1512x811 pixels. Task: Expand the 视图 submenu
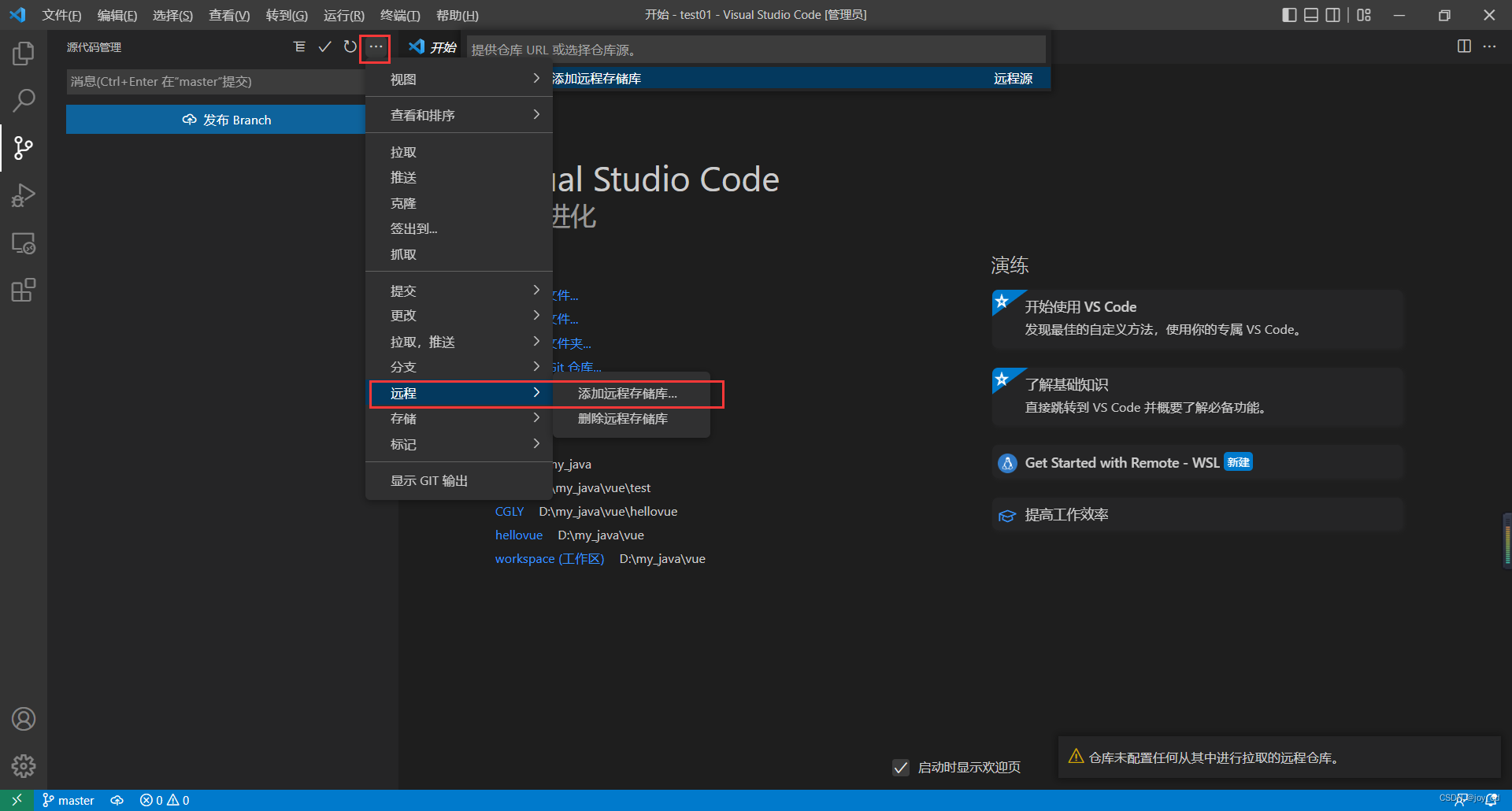pyautogui.click(x=459, y=79)
